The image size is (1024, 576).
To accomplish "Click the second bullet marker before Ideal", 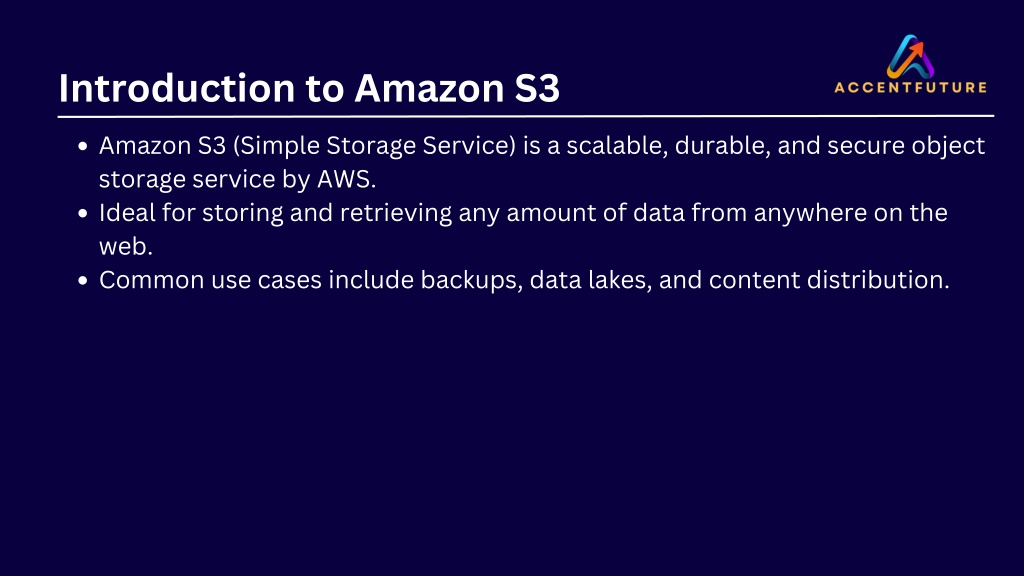I will click(x=82, y=214).
